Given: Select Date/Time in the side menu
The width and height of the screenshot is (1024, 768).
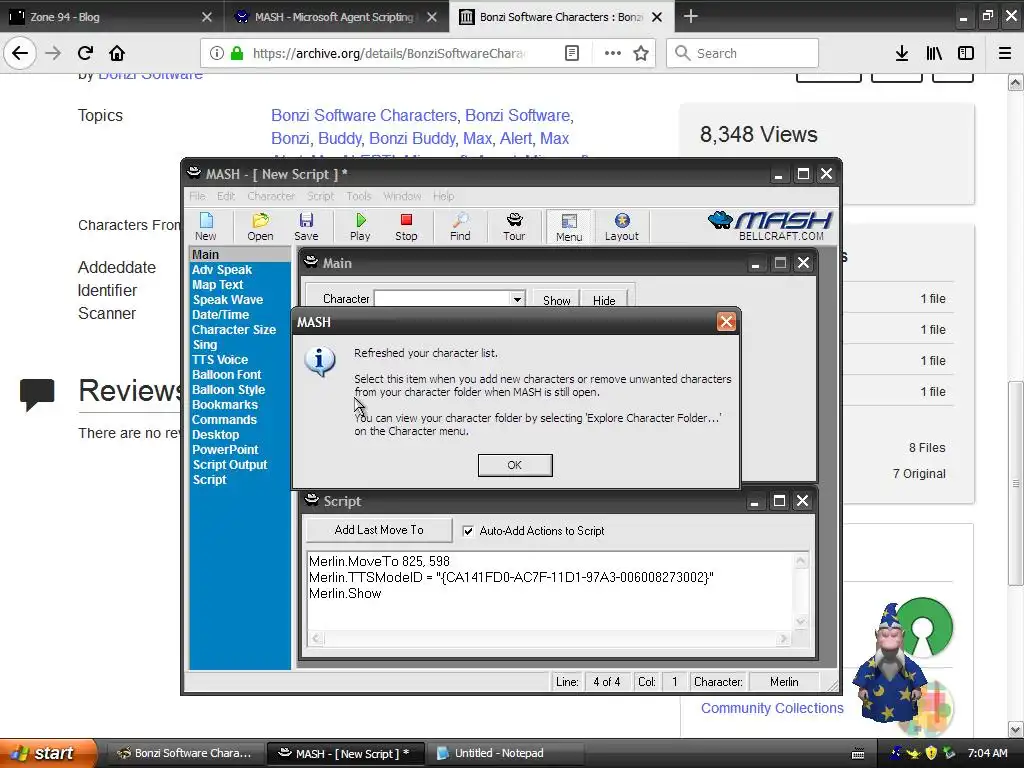Looking at the screenshot, I should [x=221, y=315].
